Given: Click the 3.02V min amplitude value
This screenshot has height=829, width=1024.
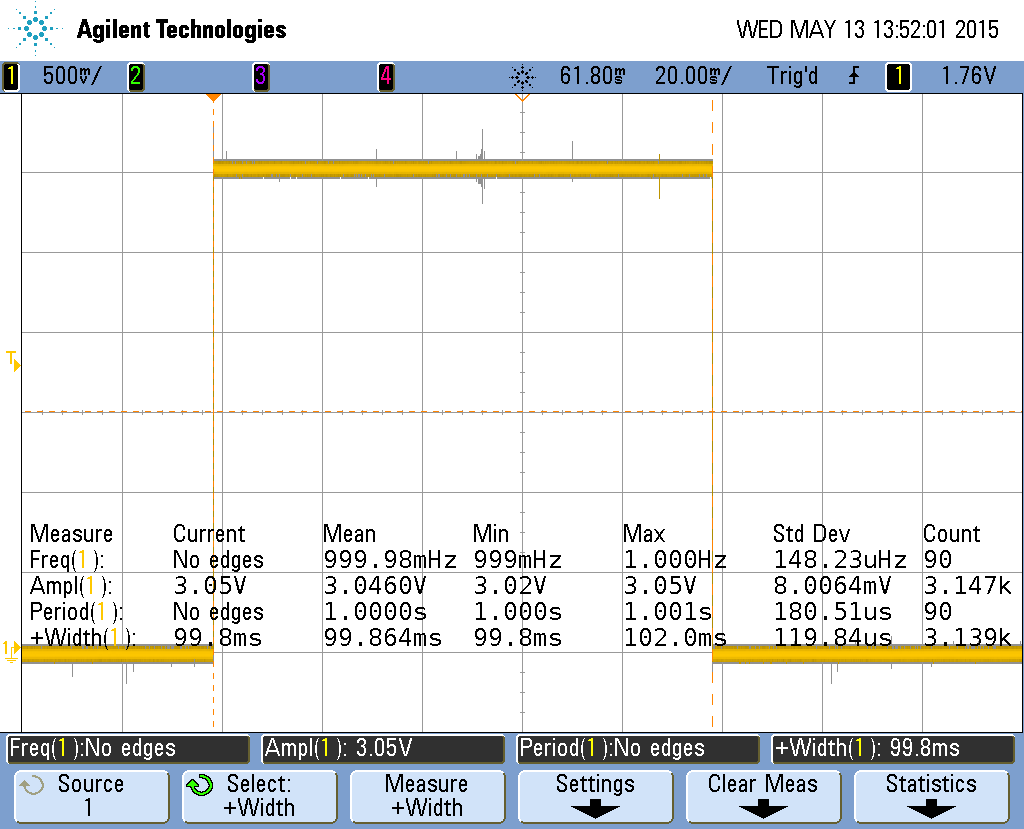Looking at the screenshot, I should [x=509, y=586].
